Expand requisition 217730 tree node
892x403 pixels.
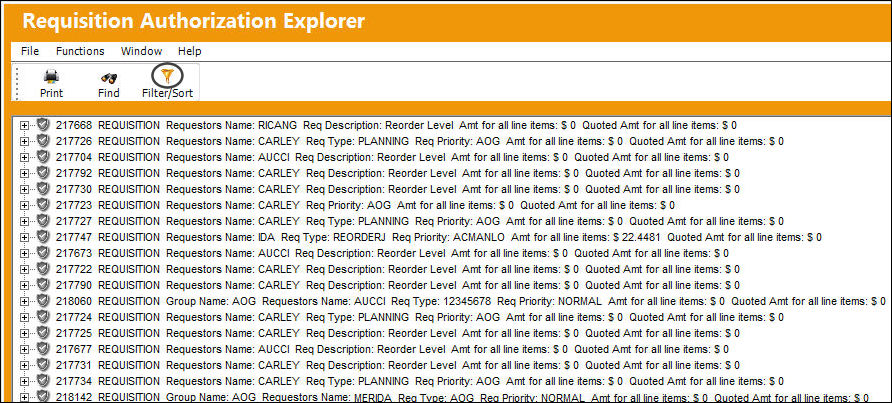point(24,189)
